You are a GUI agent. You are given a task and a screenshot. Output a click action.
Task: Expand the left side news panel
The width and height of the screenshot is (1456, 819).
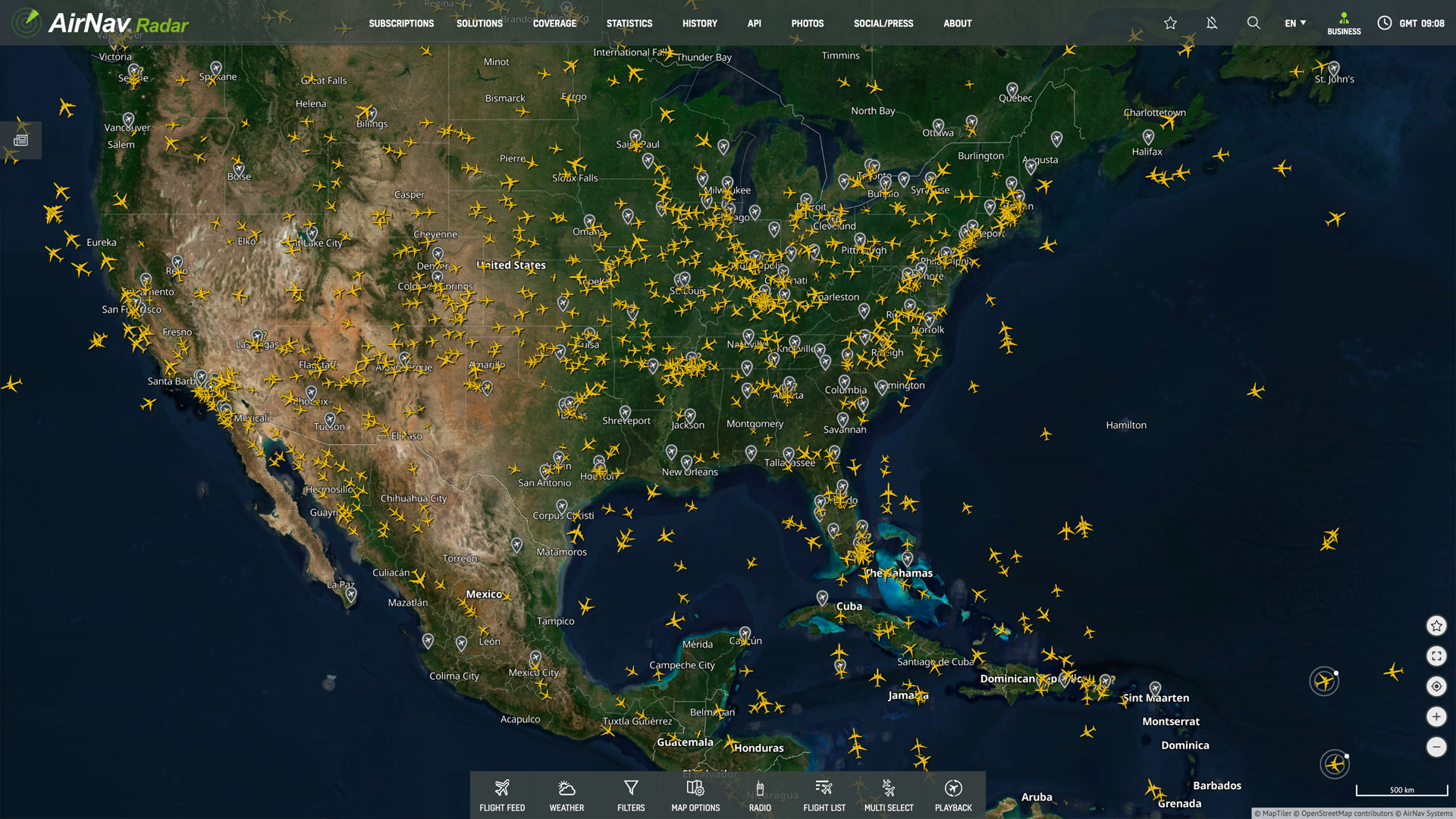[20, 140]
